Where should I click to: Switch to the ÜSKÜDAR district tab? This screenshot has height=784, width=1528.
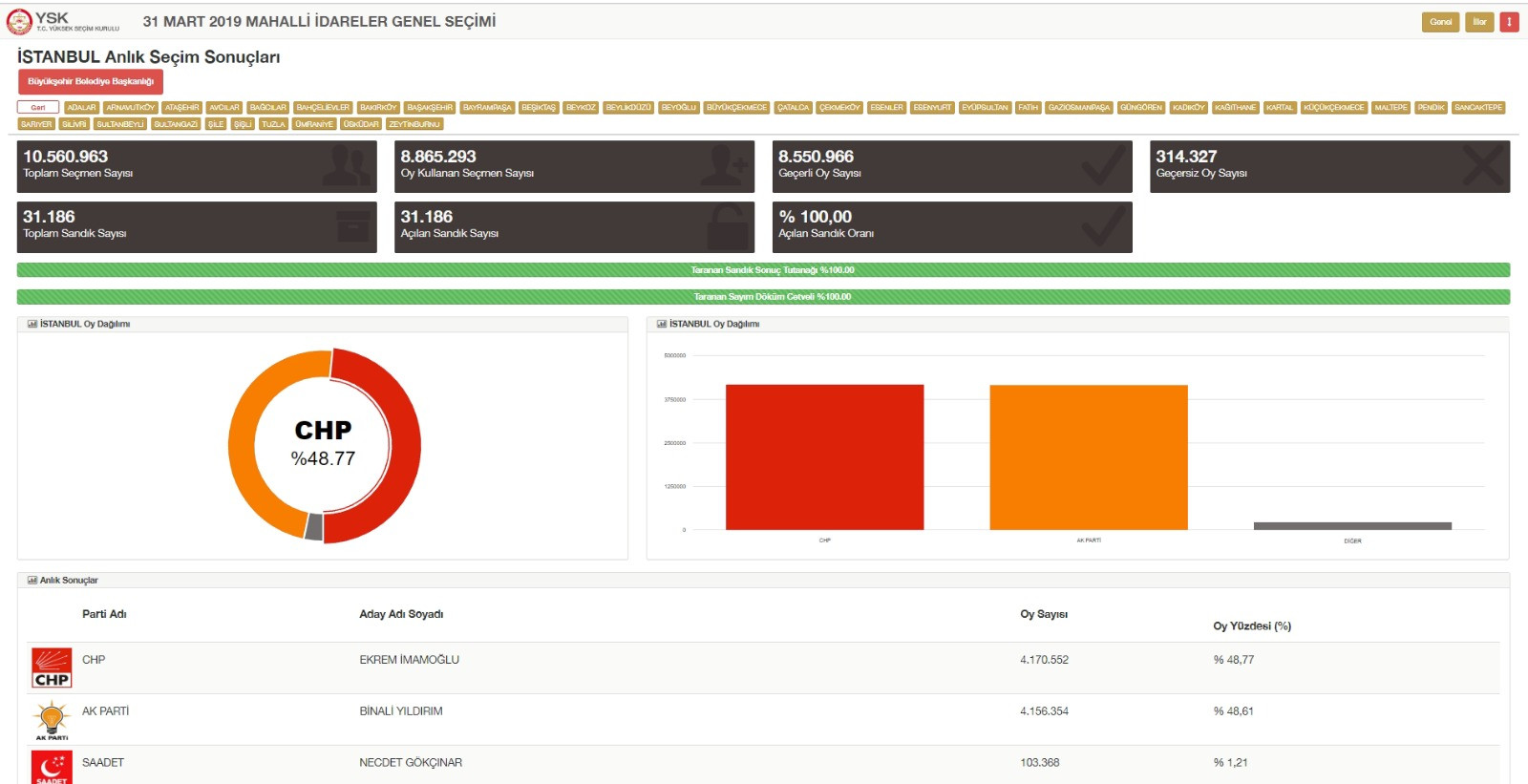(x=361, y=124)
